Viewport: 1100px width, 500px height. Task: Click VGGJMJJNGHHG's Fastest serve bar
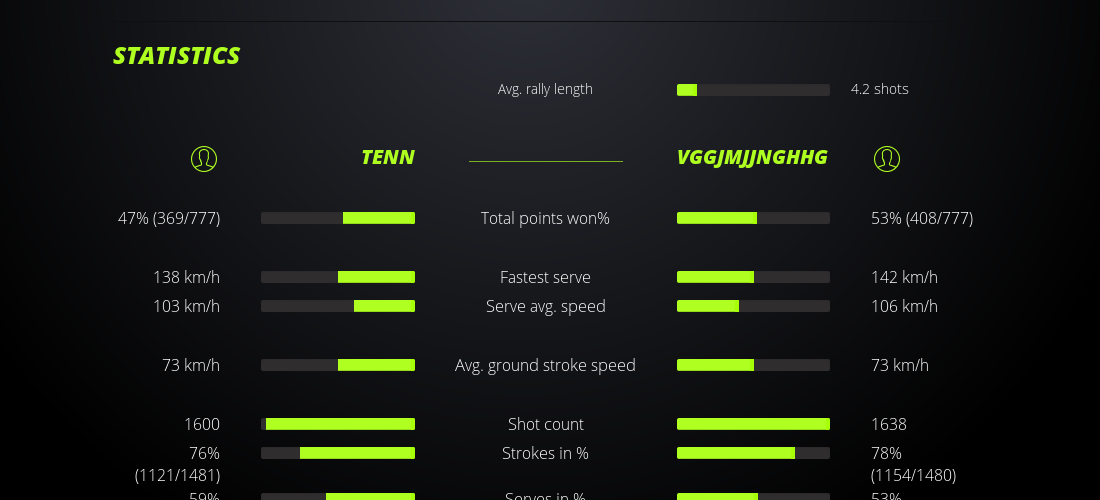pos(753,277)
